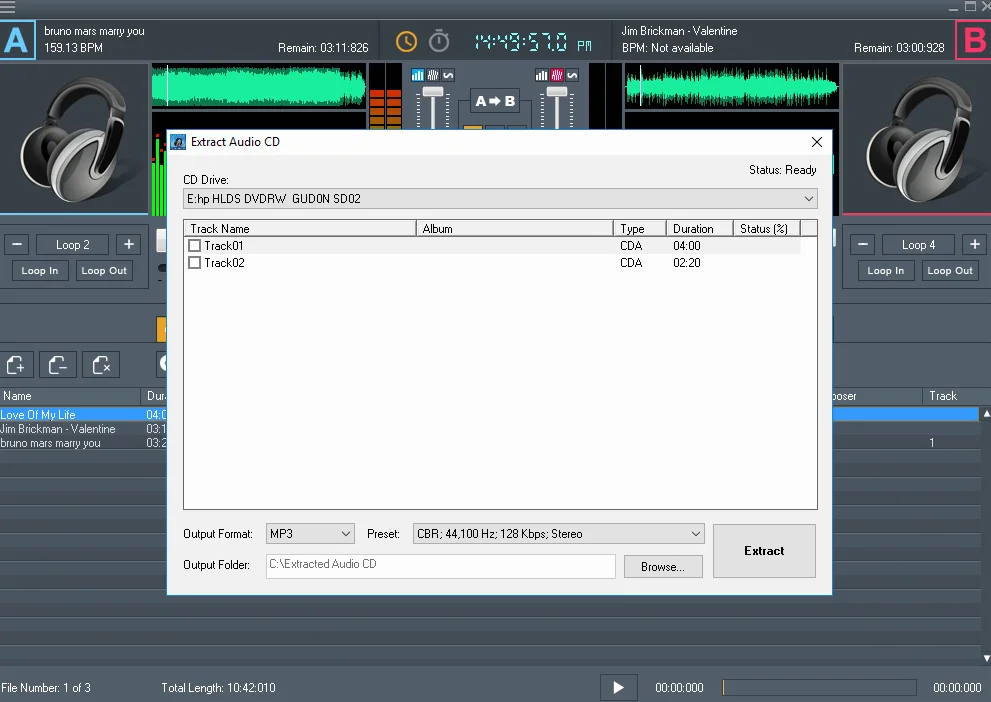The image size is (991, 702).
Task: Click deck A headphones image
Action: point(74,138)
